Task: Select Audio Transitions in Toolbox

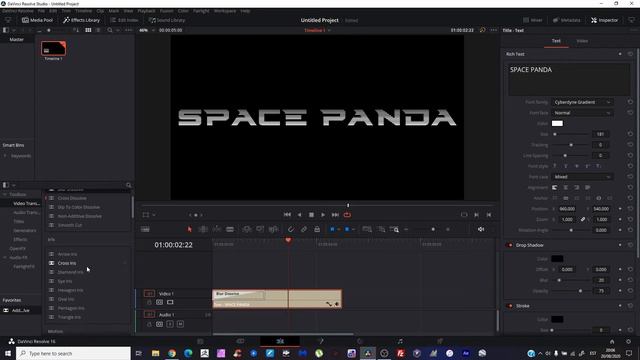Action: [x=27, y=212]
